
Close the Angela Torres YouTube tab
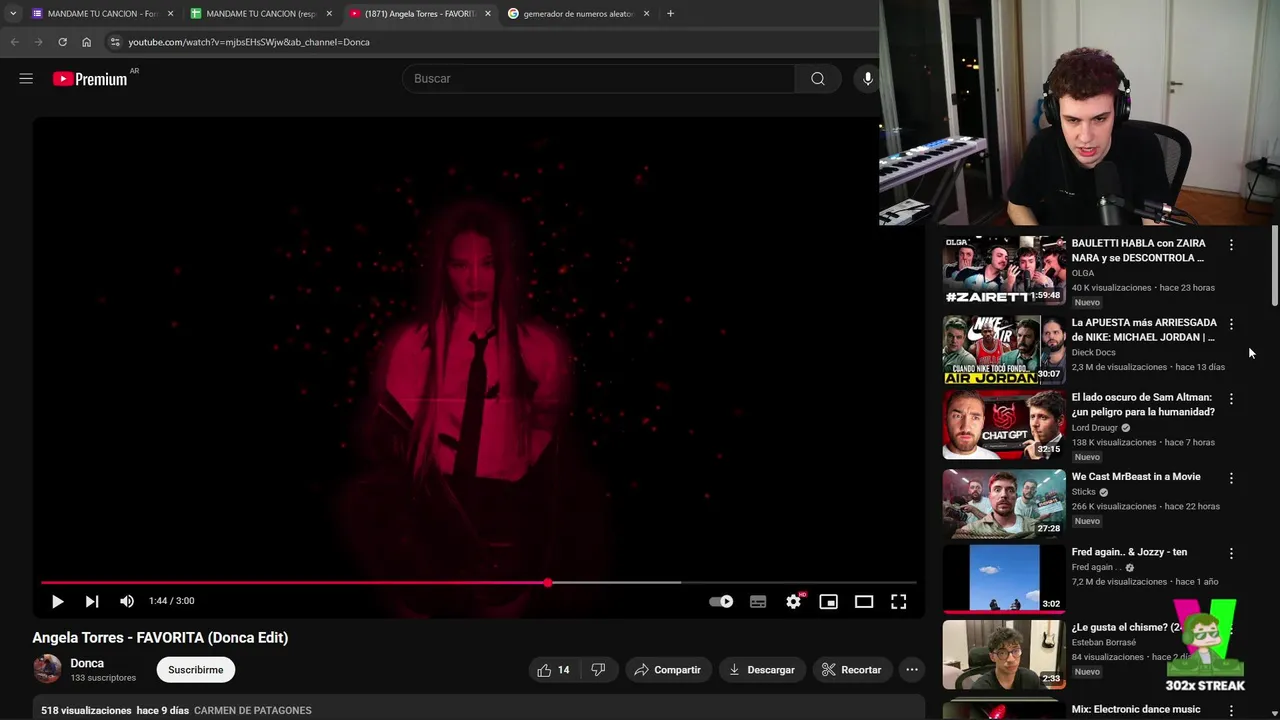click(x=488, y=14)
